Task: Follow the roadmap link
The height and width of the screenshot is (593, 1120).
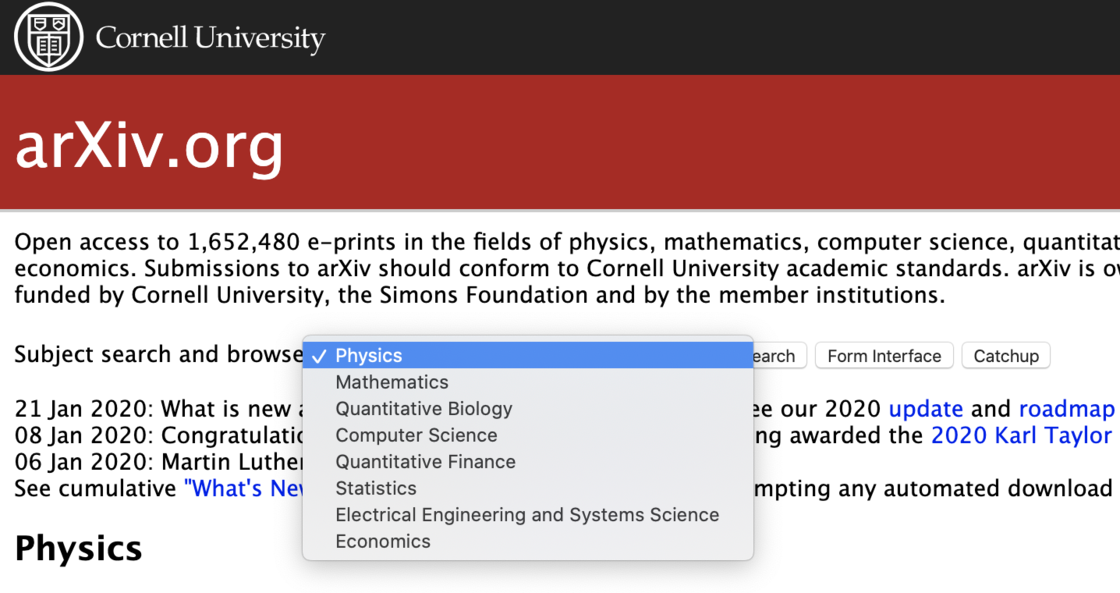Action: click(1066, 409)
